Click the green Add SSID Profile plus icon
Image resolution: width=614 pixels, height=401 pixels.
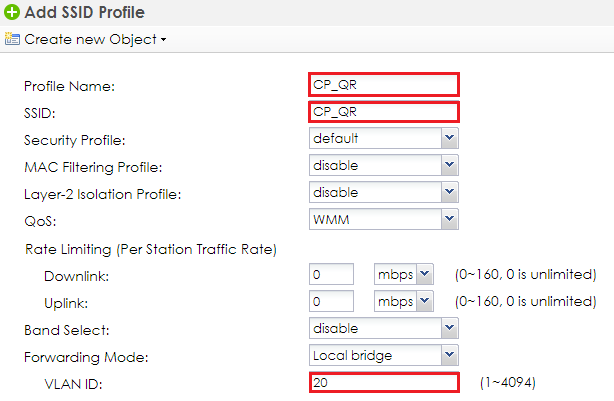[12, 12]
